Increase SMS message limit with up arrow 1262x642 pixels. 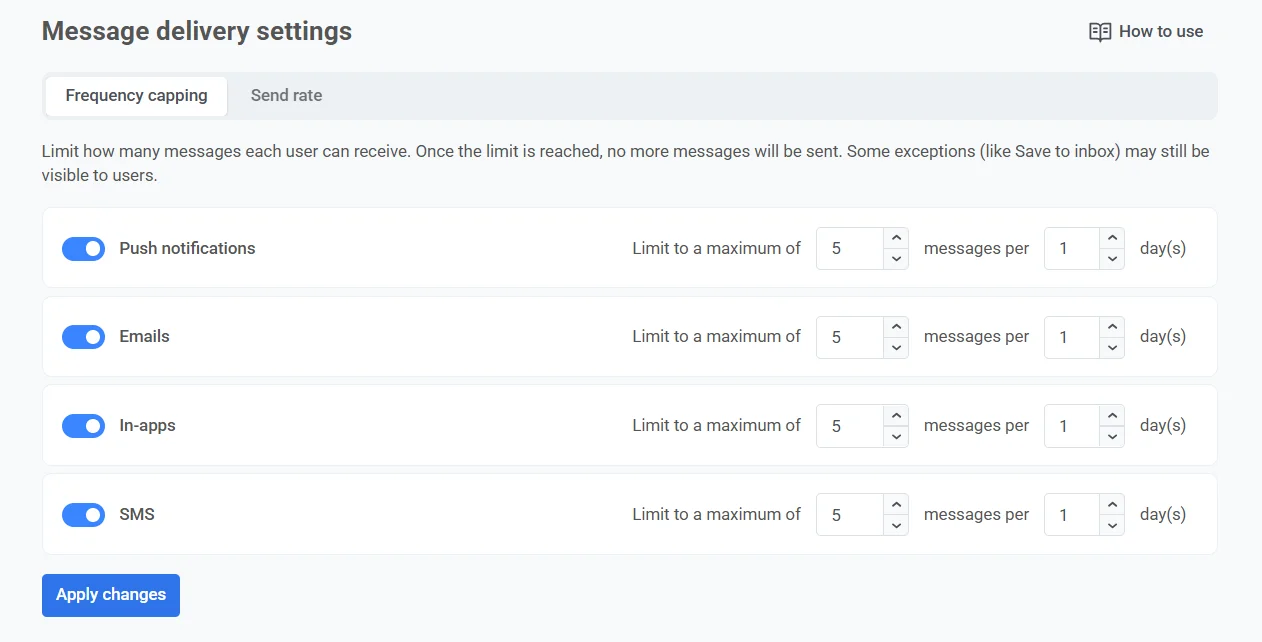click(x=896, y=504)
